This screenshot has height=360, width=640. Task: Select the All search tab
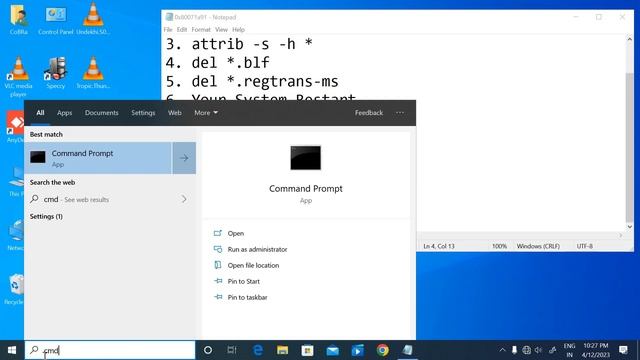click(40, 113)
